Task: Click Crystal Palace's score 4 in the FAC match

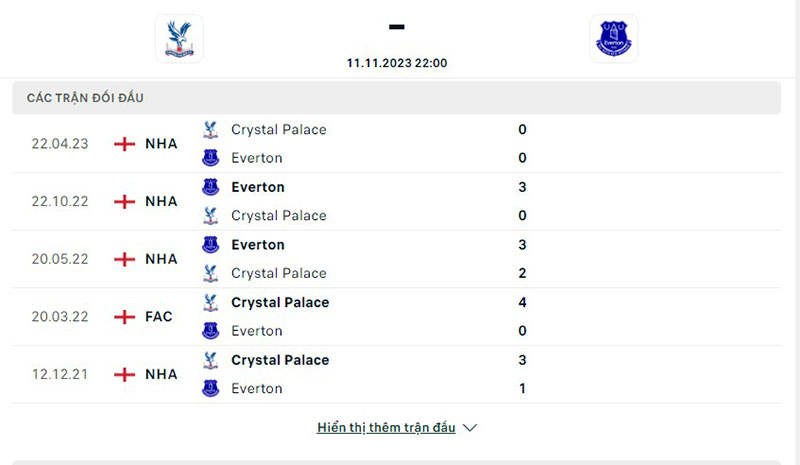Action: click(522, 302)
